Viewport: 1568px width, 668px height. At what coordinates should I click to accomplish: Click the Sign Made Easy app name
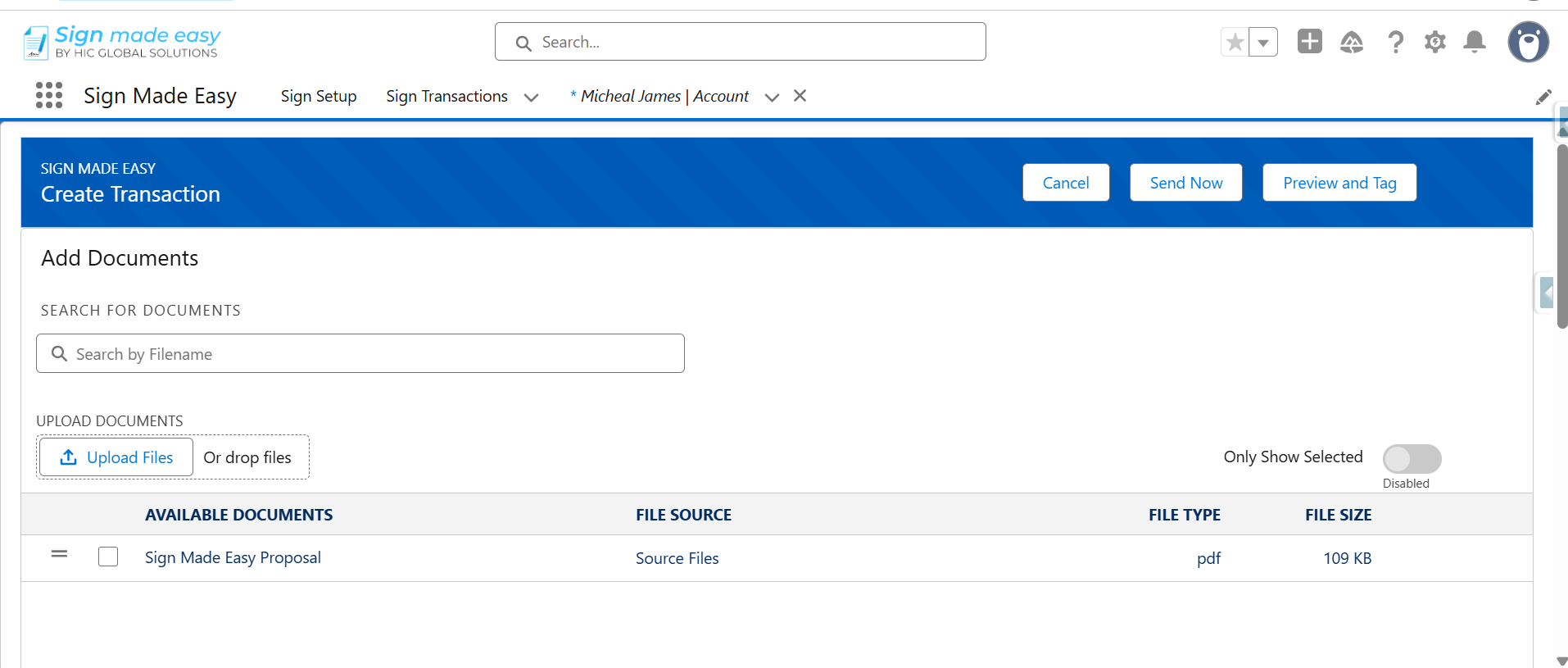pos(160,96)
